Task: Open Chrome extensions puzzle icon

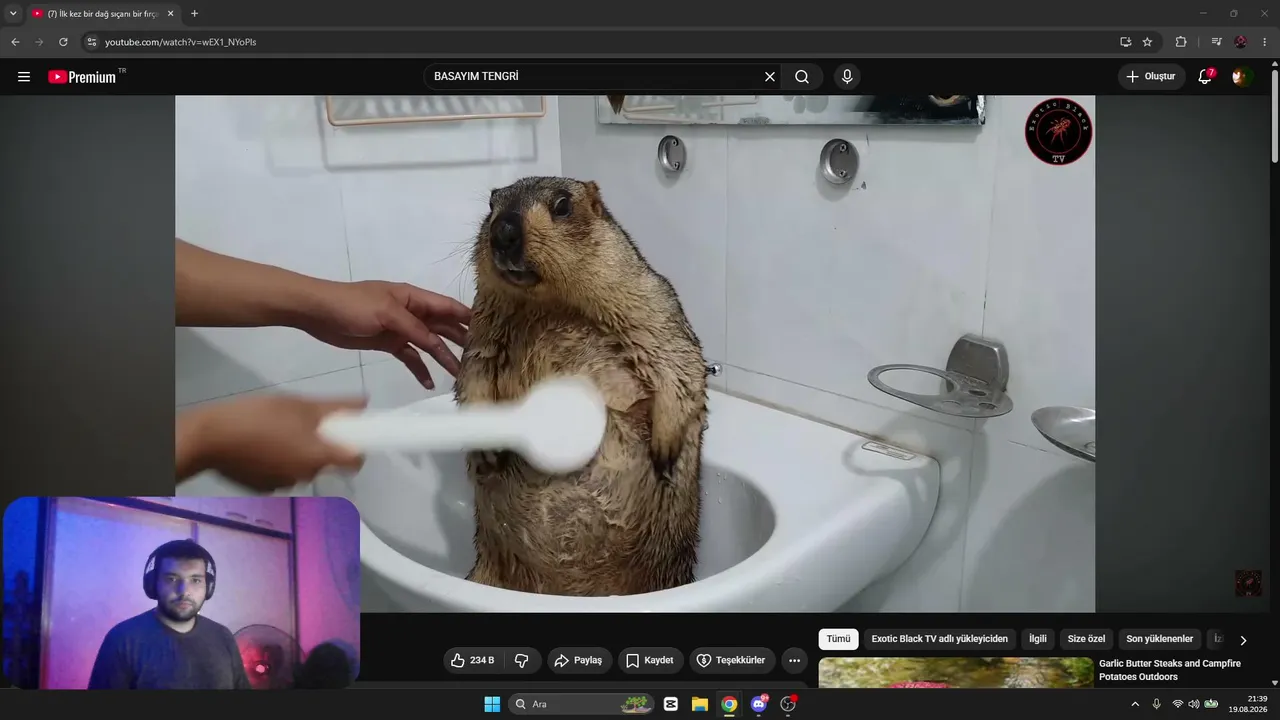Action: tap(1181, 42)
